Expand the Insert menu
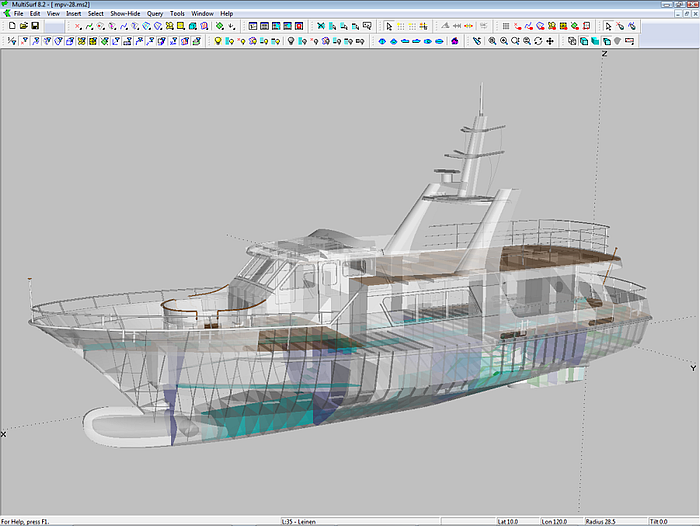700x526 pixels. [x=74, y=13]
